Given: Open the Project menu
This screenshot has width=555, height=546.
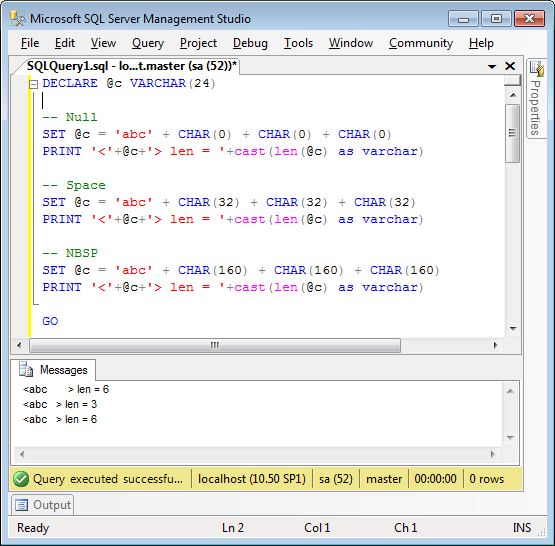Looking at the screenshot, I should click(198, 43).
